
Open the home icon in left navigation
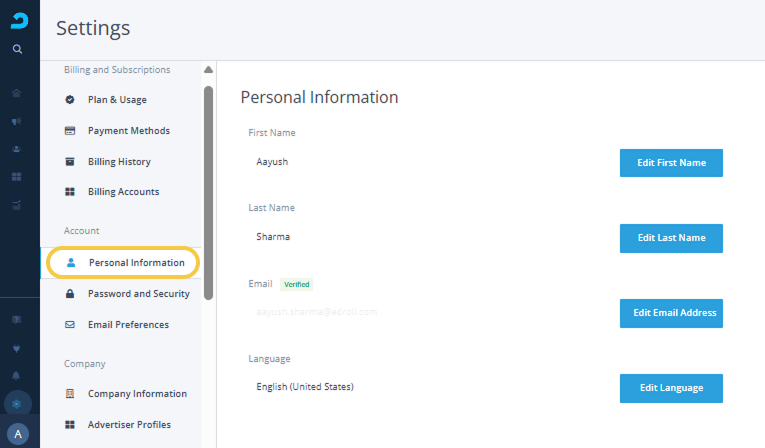[x=17, y=93]
